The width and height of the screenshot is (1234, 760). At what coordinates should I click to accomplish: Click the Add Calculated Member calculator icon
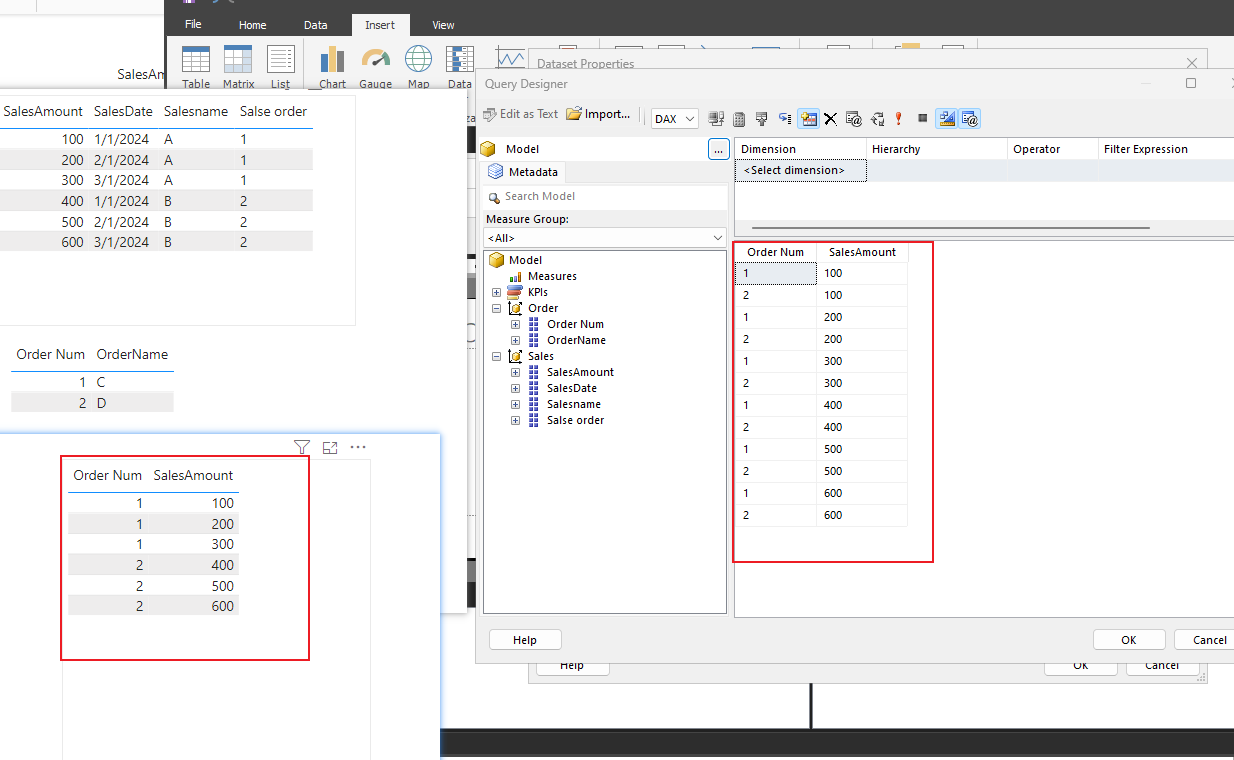(x=739, y=118)
